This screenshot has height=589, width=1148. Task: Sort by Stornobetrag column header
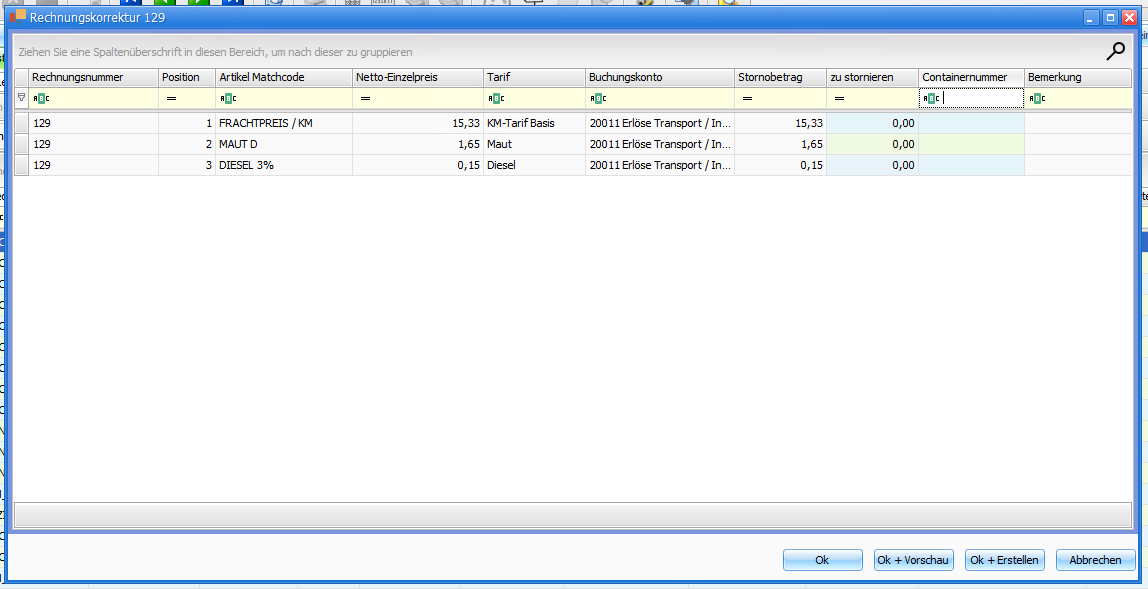[x=780, y=77]
